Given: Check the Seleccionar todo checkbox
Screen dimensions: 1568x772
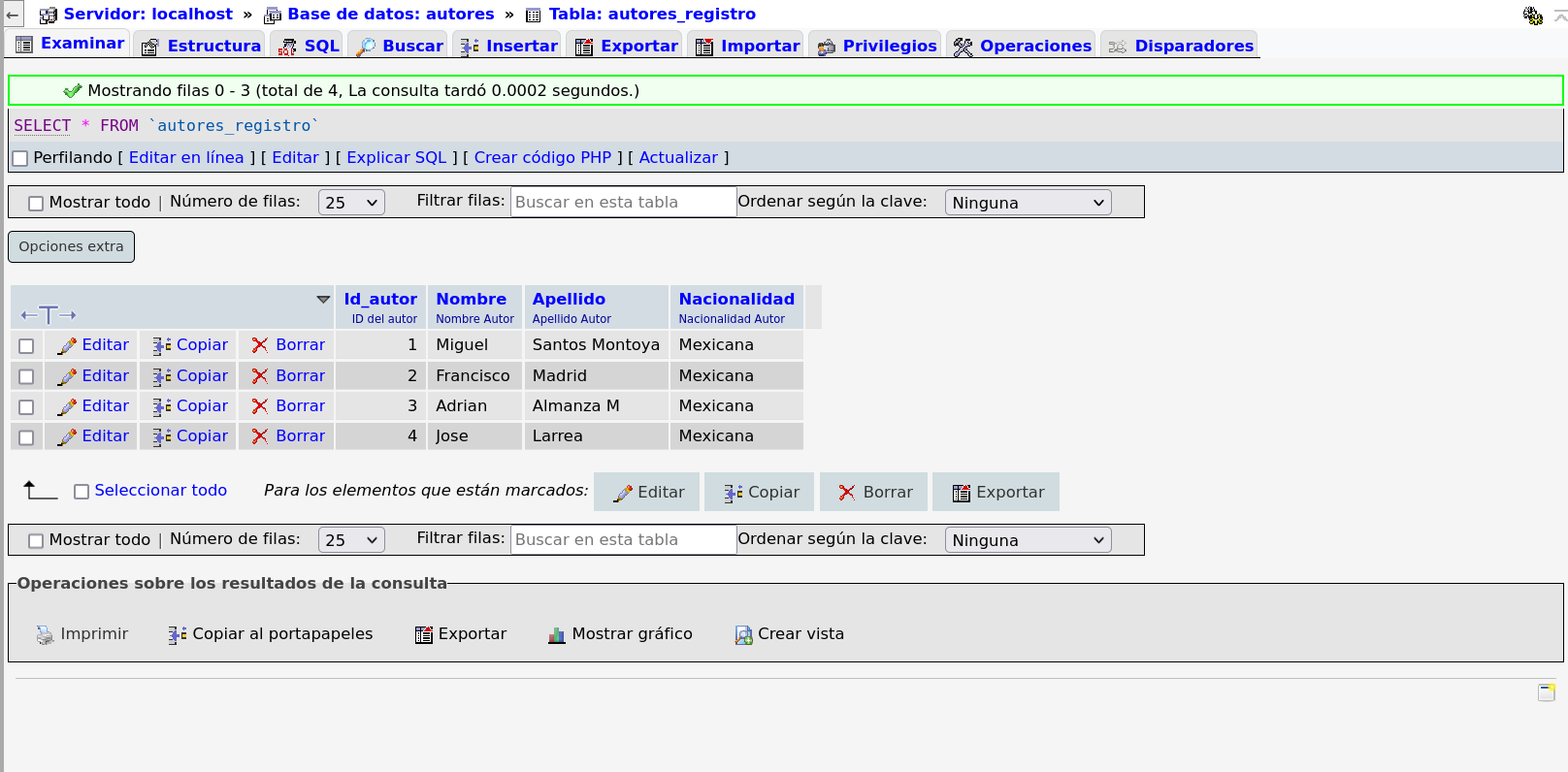Looking at the screenshot, I should [x=82, y=492].
